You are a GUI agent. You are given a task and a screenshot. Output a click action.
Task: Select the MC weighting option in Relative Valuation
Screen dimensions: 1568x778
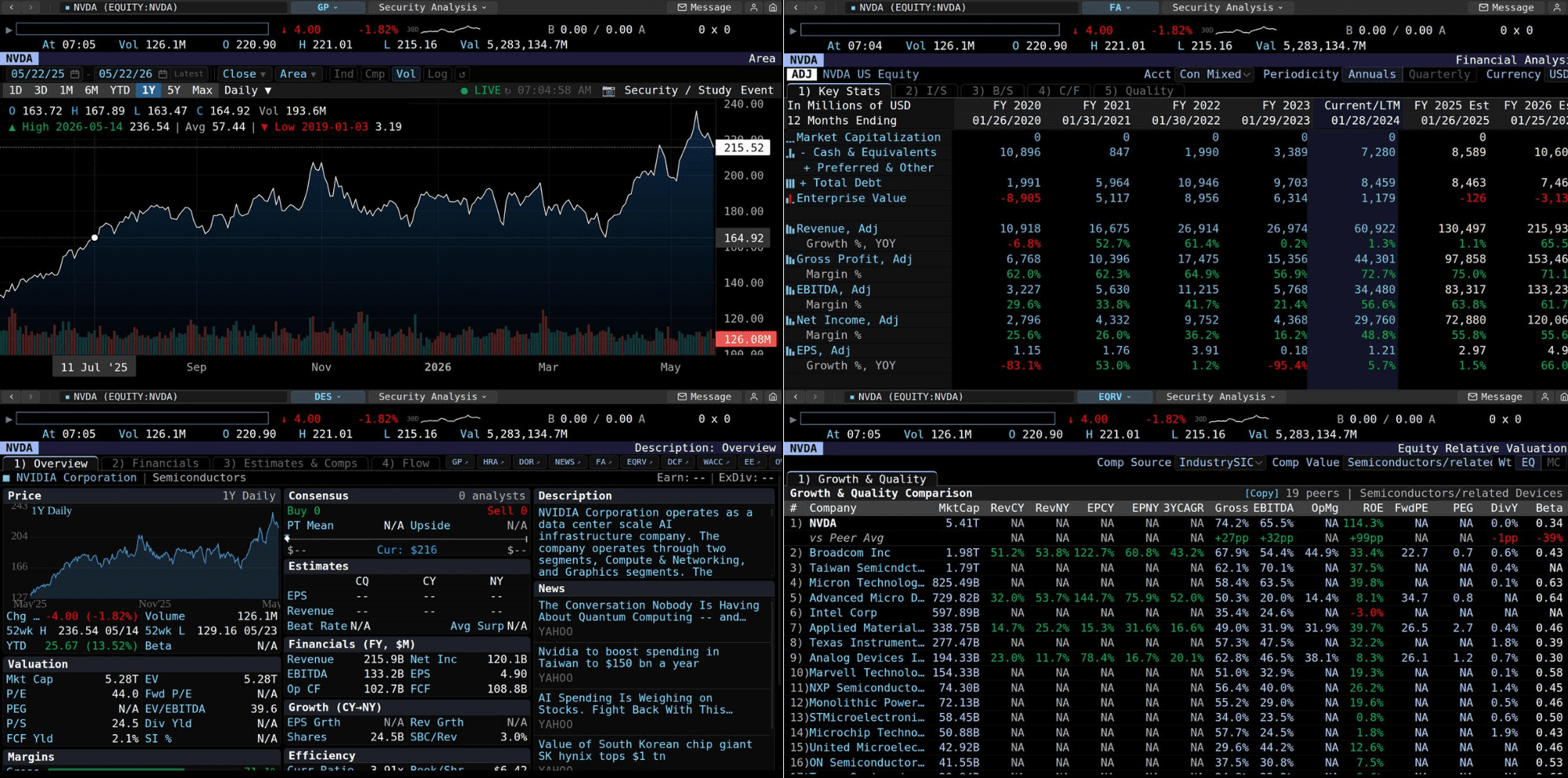point(1553,463)
